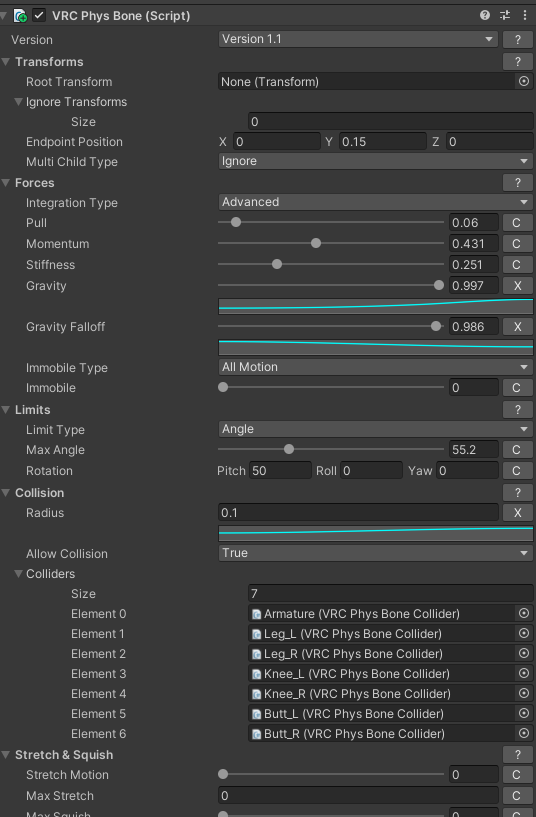Viewport: 536px width, 817px height.
Task: Pick object for collider Element 5
Action: (524, 713)
